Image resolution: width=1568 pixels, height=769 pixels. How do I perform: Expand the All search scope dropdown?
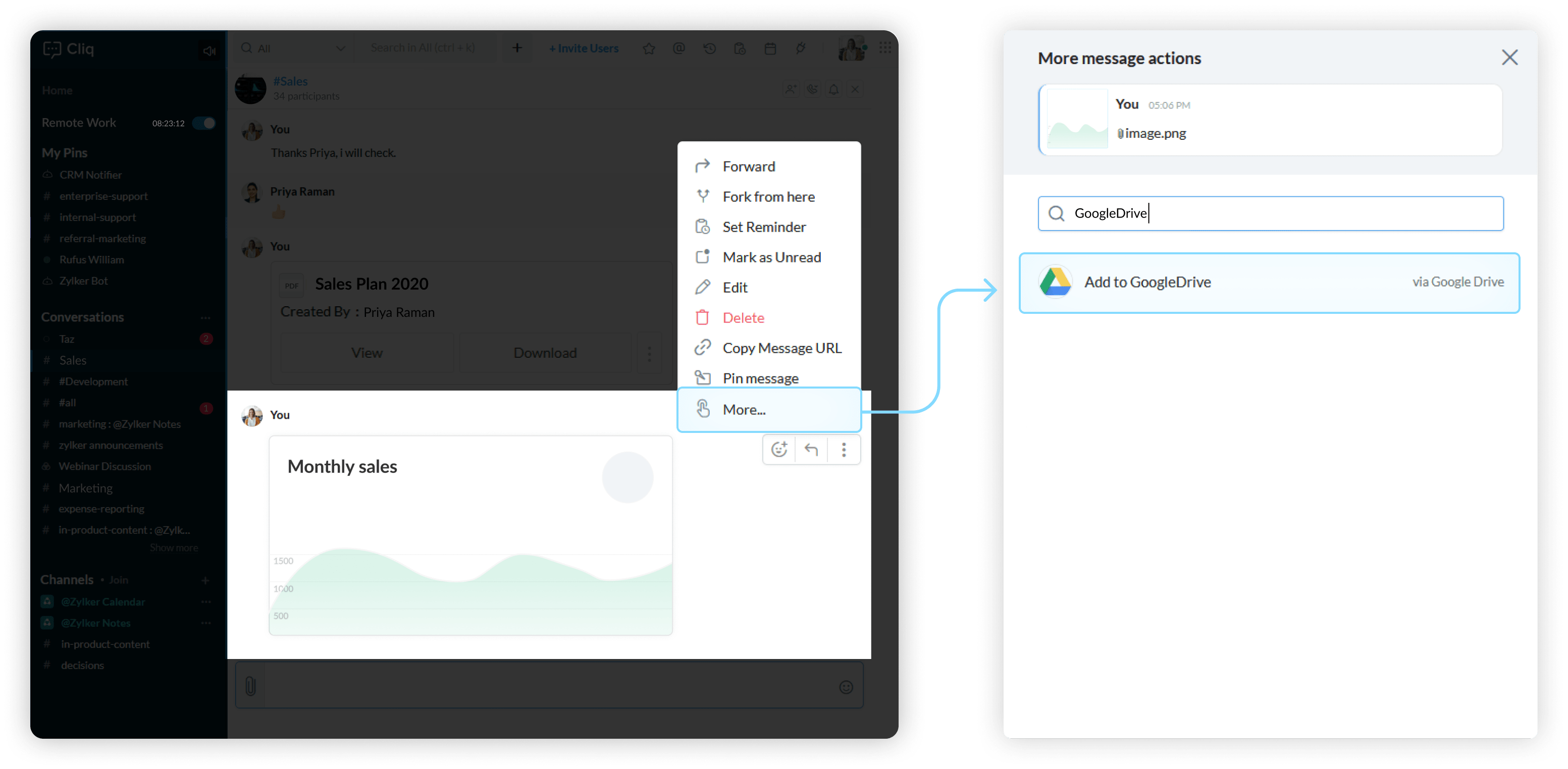pyautogui.click(x=340, y=48)
